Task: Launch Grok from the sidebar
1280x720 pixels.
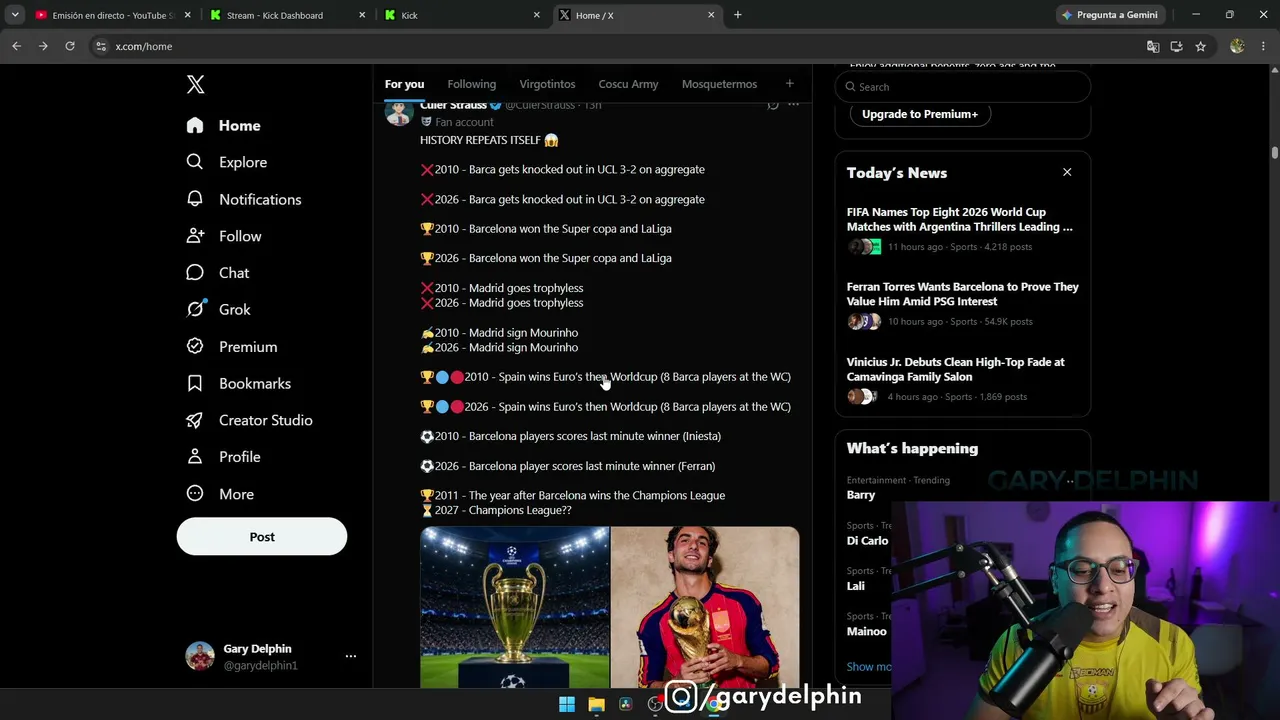Action: [x=219, y=310]
